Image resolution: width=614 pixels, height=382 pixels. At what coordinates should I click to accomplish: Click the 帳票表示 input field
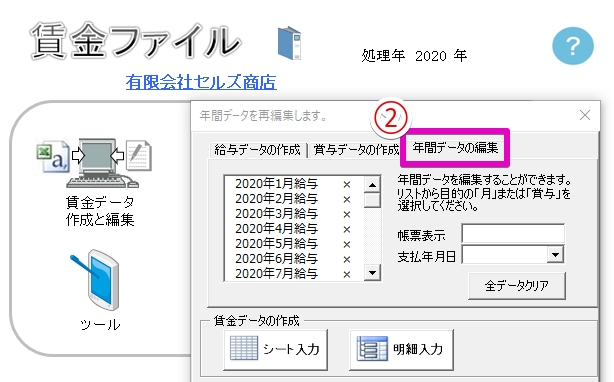(x=513, y=234)
